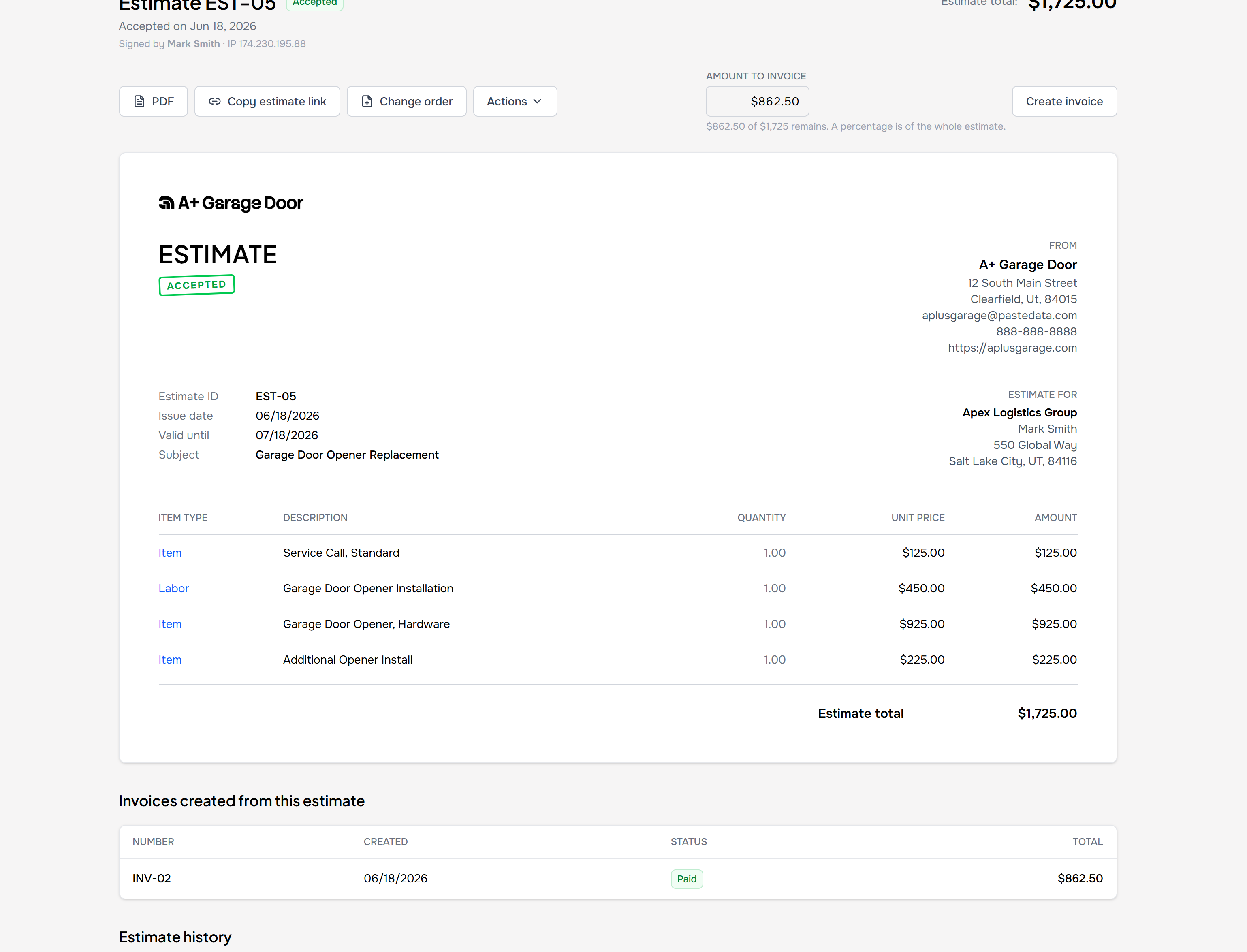The image size is (1247, 952).
Task: Edit the Amount to invoice field
Action: coord(757,101)
